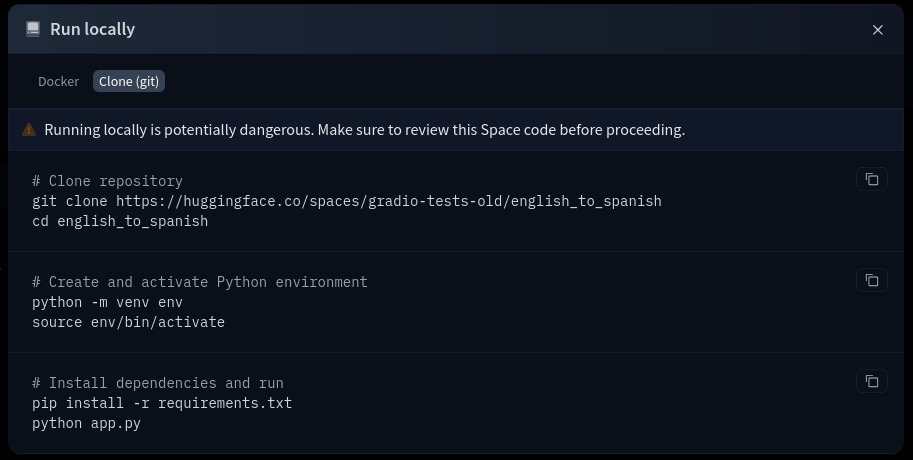The height and width of the screenshot is (460, 913).
Task: Click the warning triangle icon
Action: (x=29, y=130)
